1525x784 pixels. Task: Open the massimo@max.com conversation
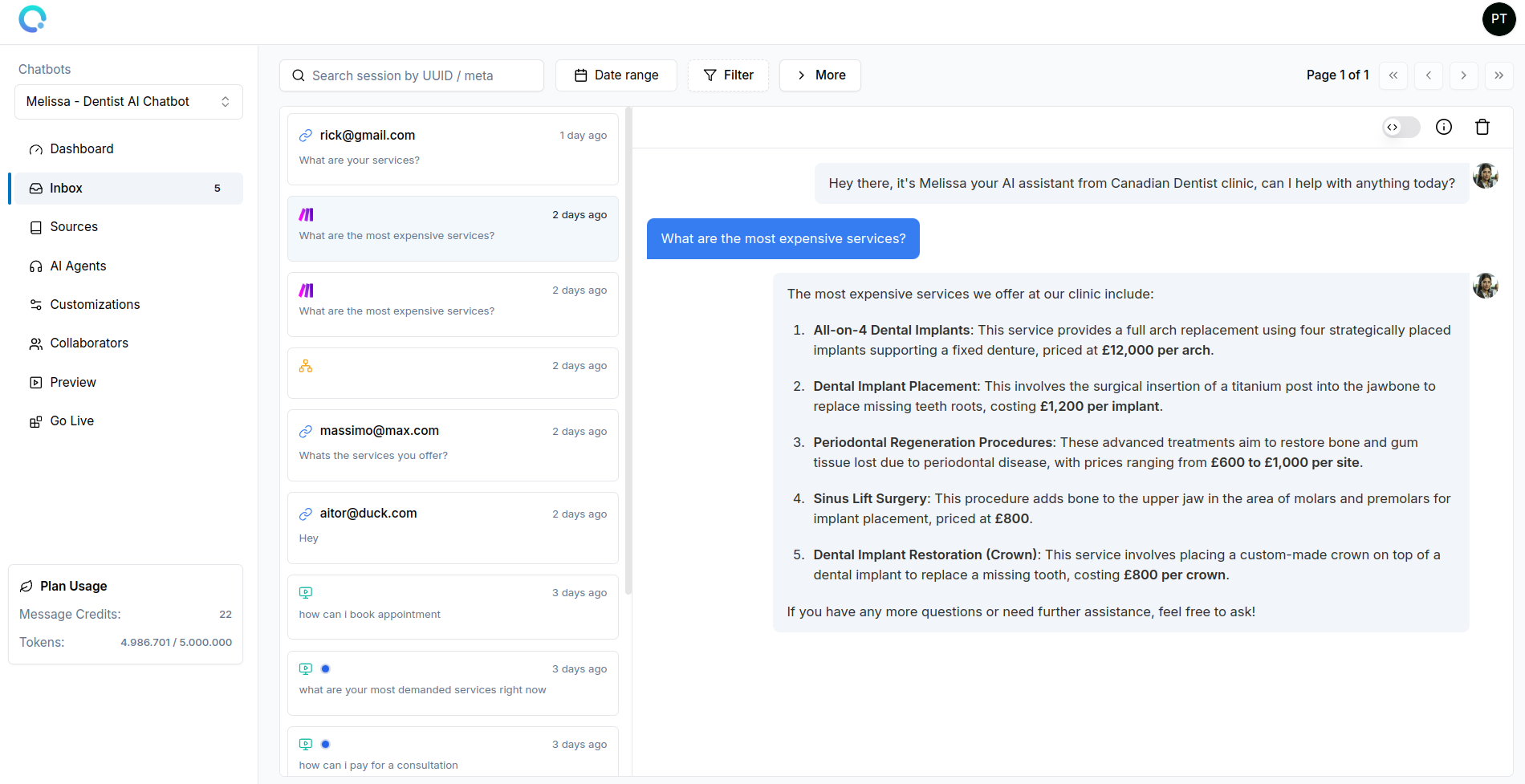pos(453,445)
